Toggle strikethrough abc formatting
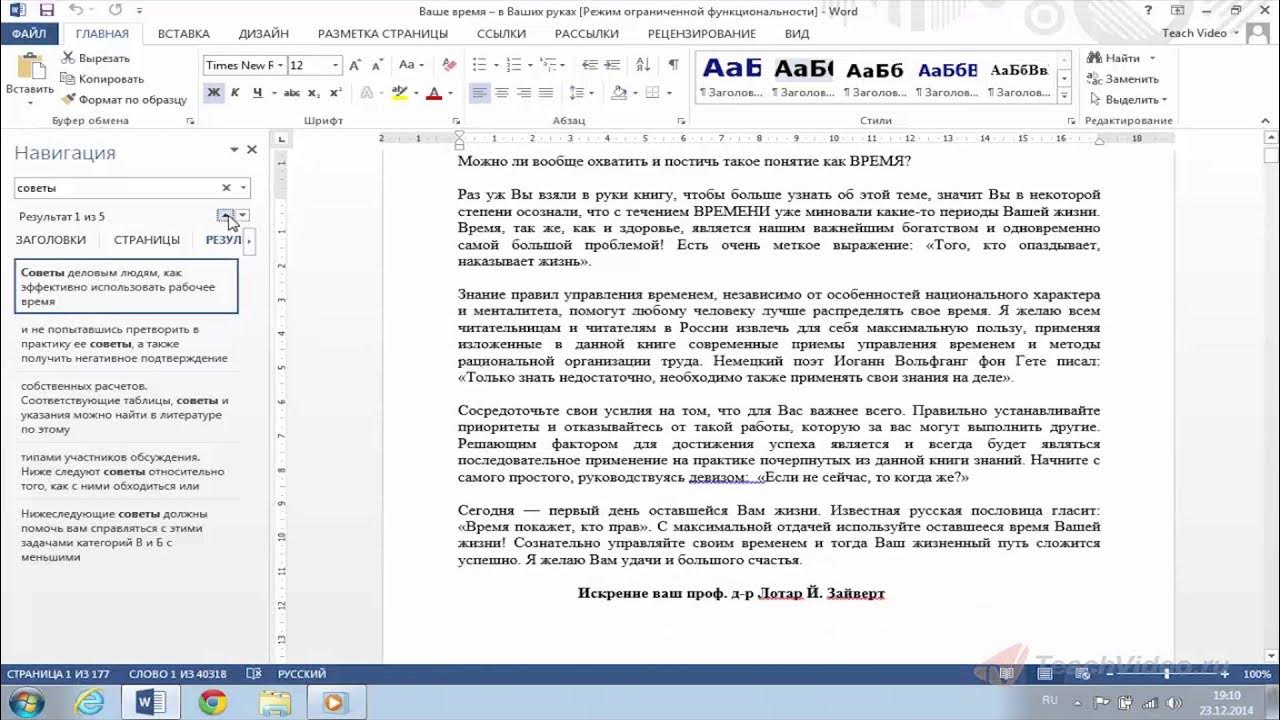This screenshot has height=720, width=1280. (x=291, y=93)
